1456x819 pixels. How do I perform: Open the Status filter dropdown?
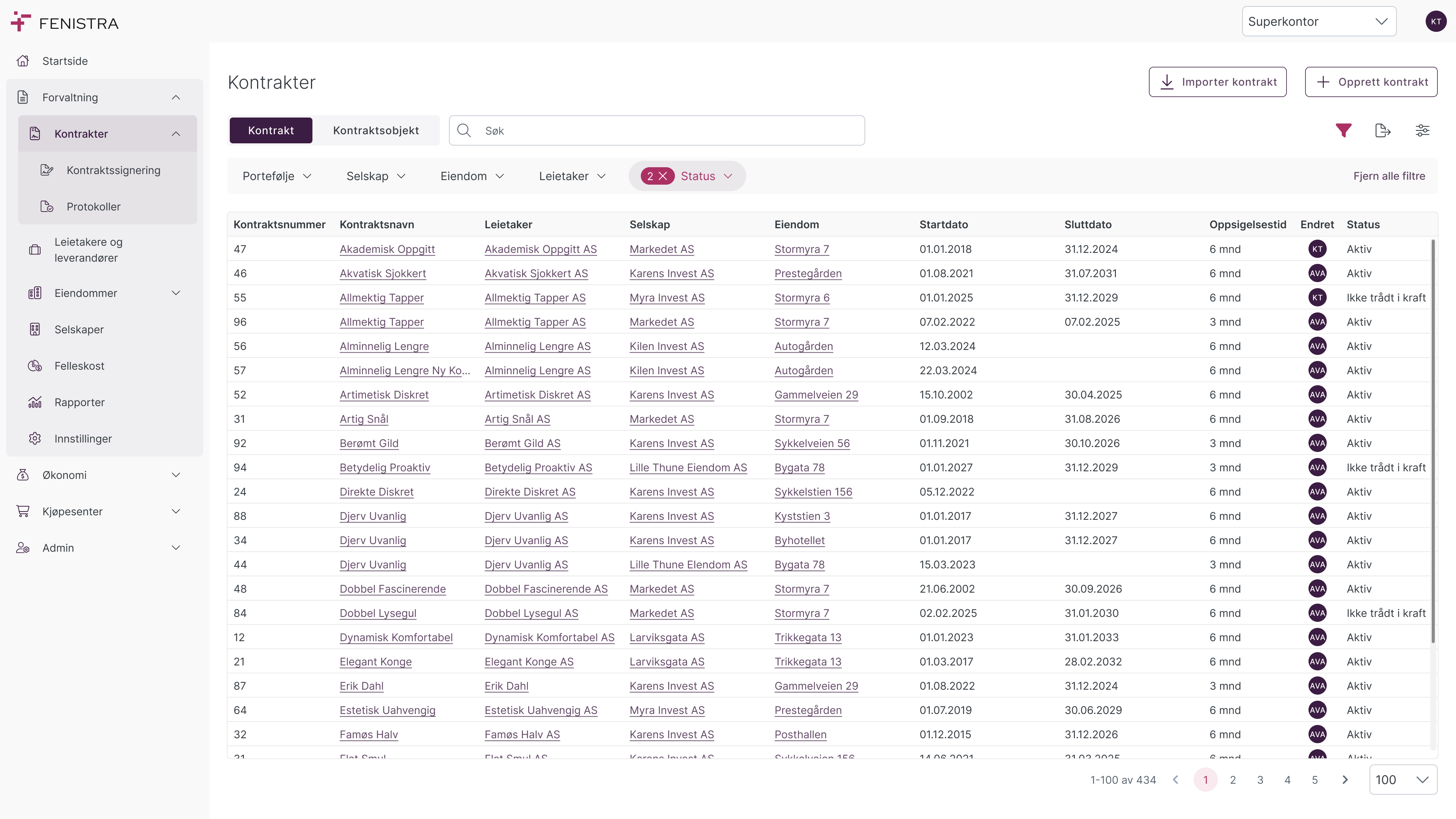click(x=706, y=176)
